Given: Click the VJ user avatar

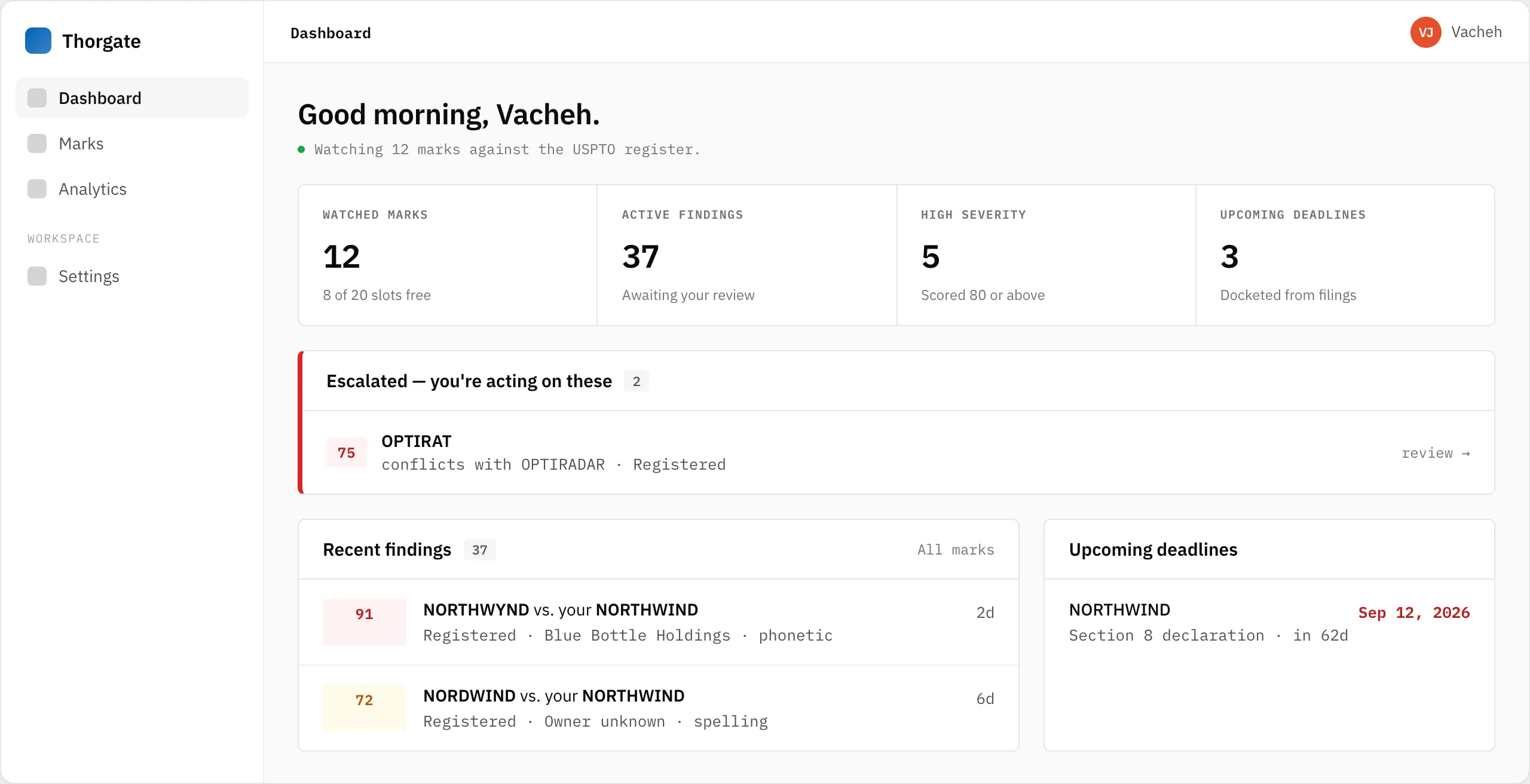Looking at the screenshot, I should click(x=1426, y=32).
